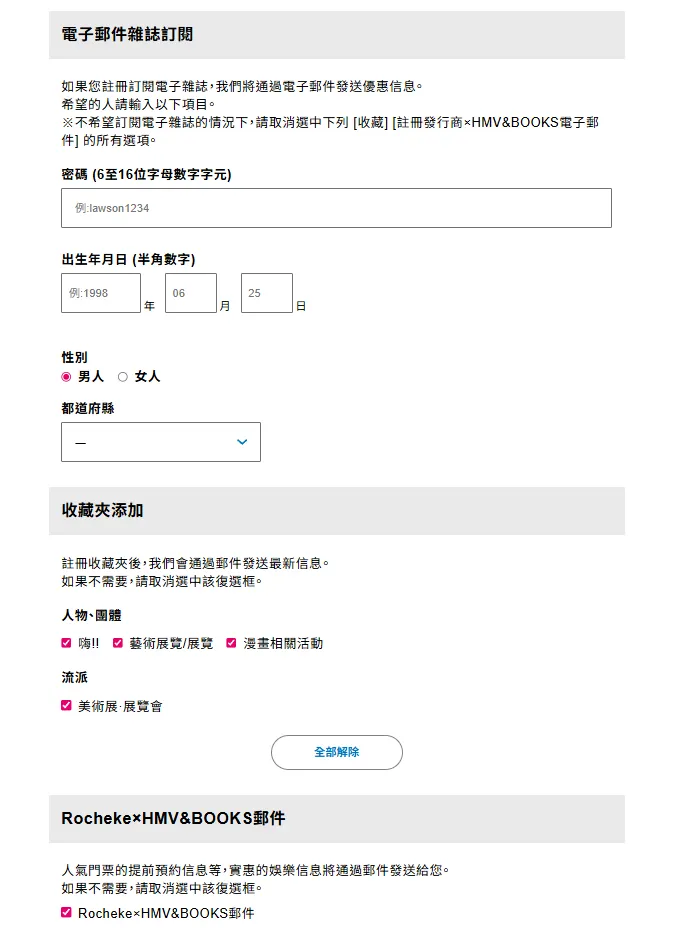Click the 嗨!! checkbox label text
This screenshot has height=939, width=675.
[89, 643]
